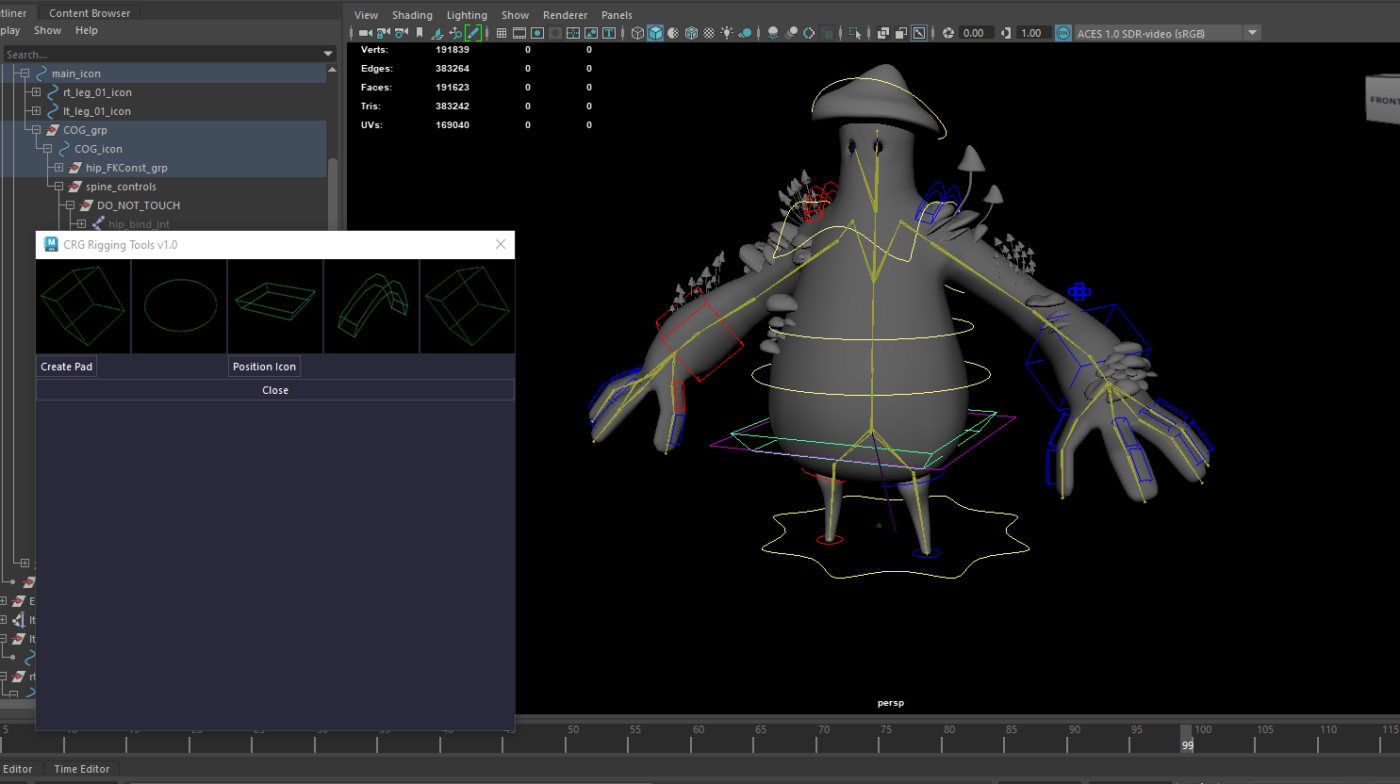
Task: Open the viewport View menu
Action: pyautogui.click(x=366, y=15)
